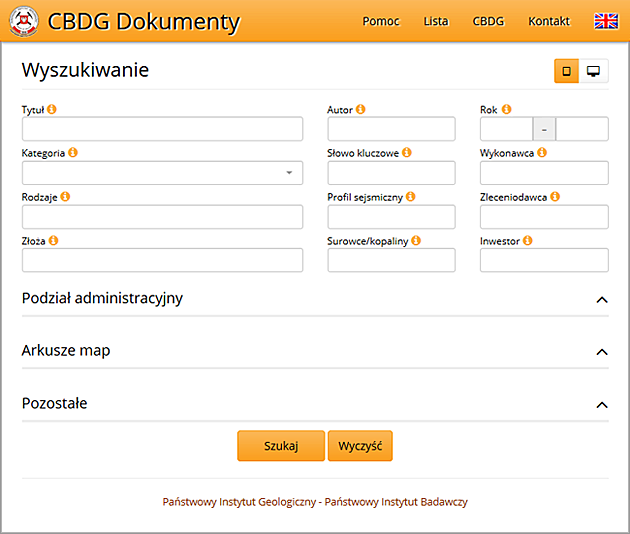Viewport: 630px width, 534px height.
Task: Click the Wyczyść clear button
Action: tap(360, 446)
